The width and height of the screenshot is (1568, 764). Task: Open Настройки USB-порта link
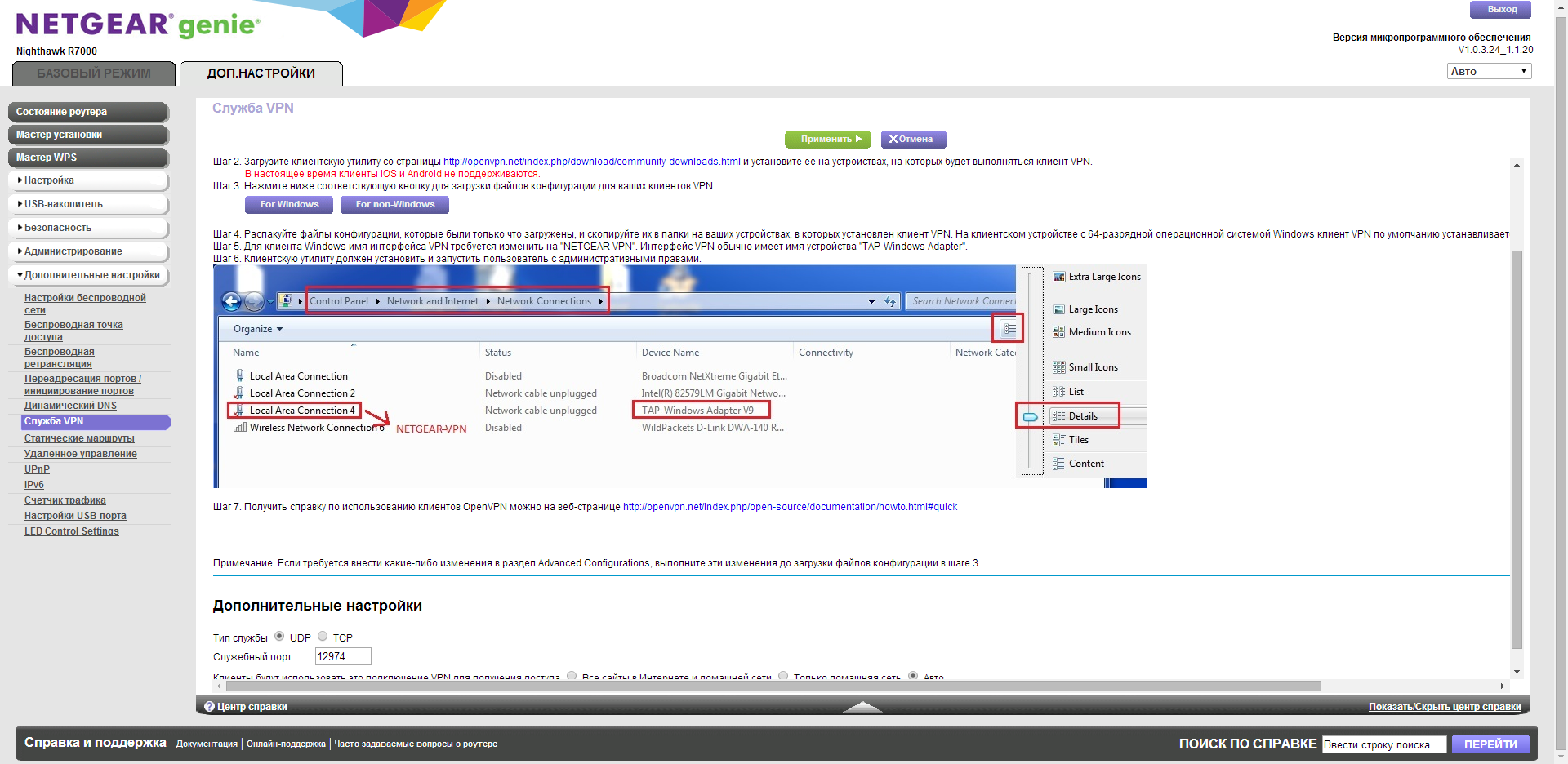pyautogui.click(x=75, y=516)
